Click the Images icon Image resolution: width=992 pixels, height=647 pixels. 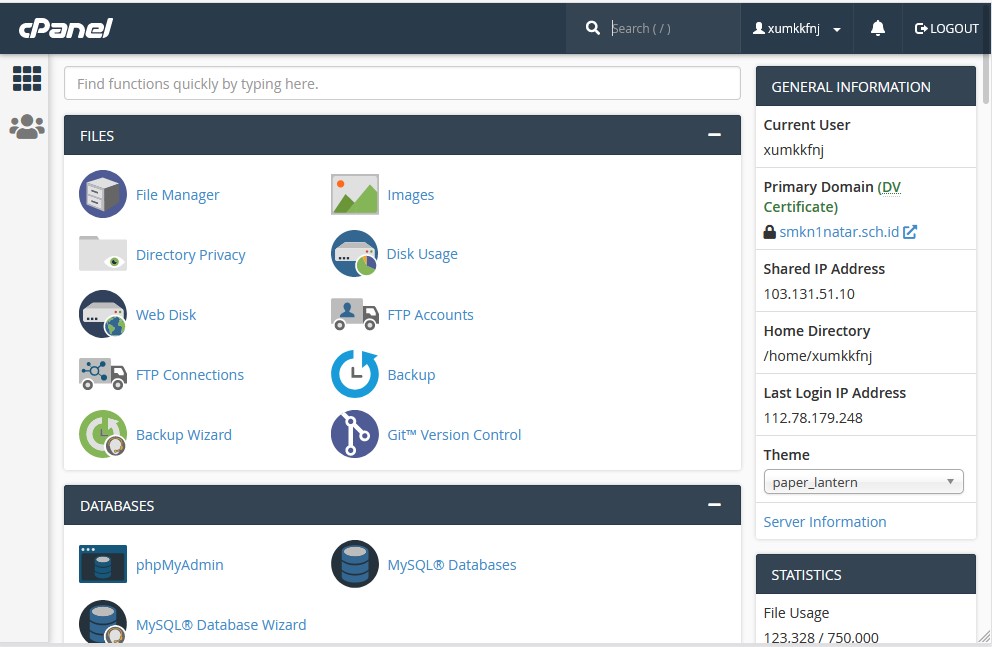point(355,194)
